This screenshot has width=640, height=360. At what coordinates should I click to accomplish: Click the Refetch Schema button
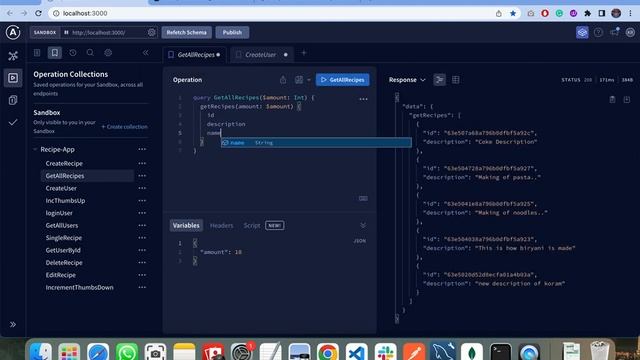pos(187,32)
